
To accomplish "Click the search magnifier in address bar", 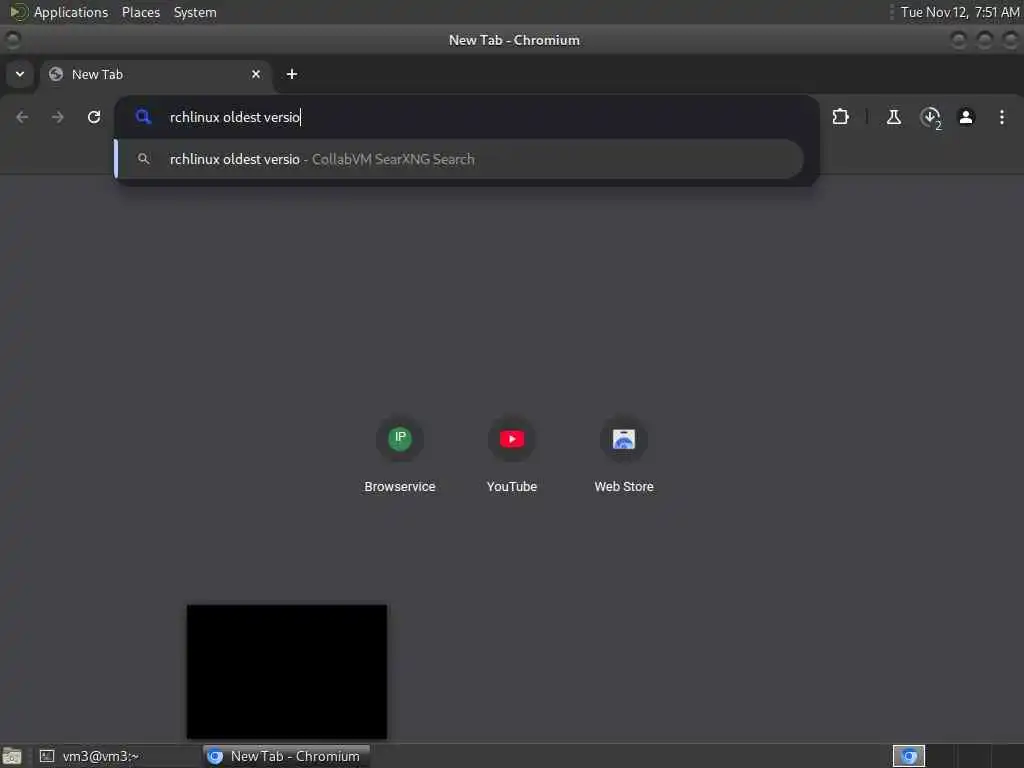I will [143, 117].
